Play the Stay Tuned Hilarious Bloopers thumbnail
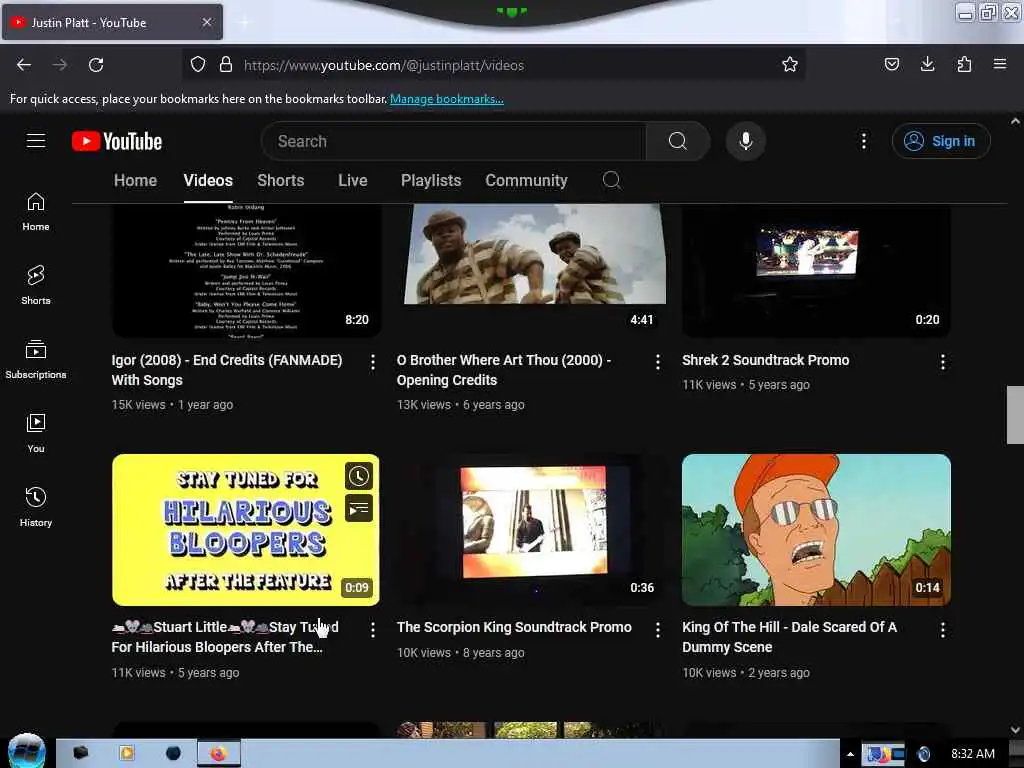The width and height of the screenshot is (1024, 768). coord(246,530)
